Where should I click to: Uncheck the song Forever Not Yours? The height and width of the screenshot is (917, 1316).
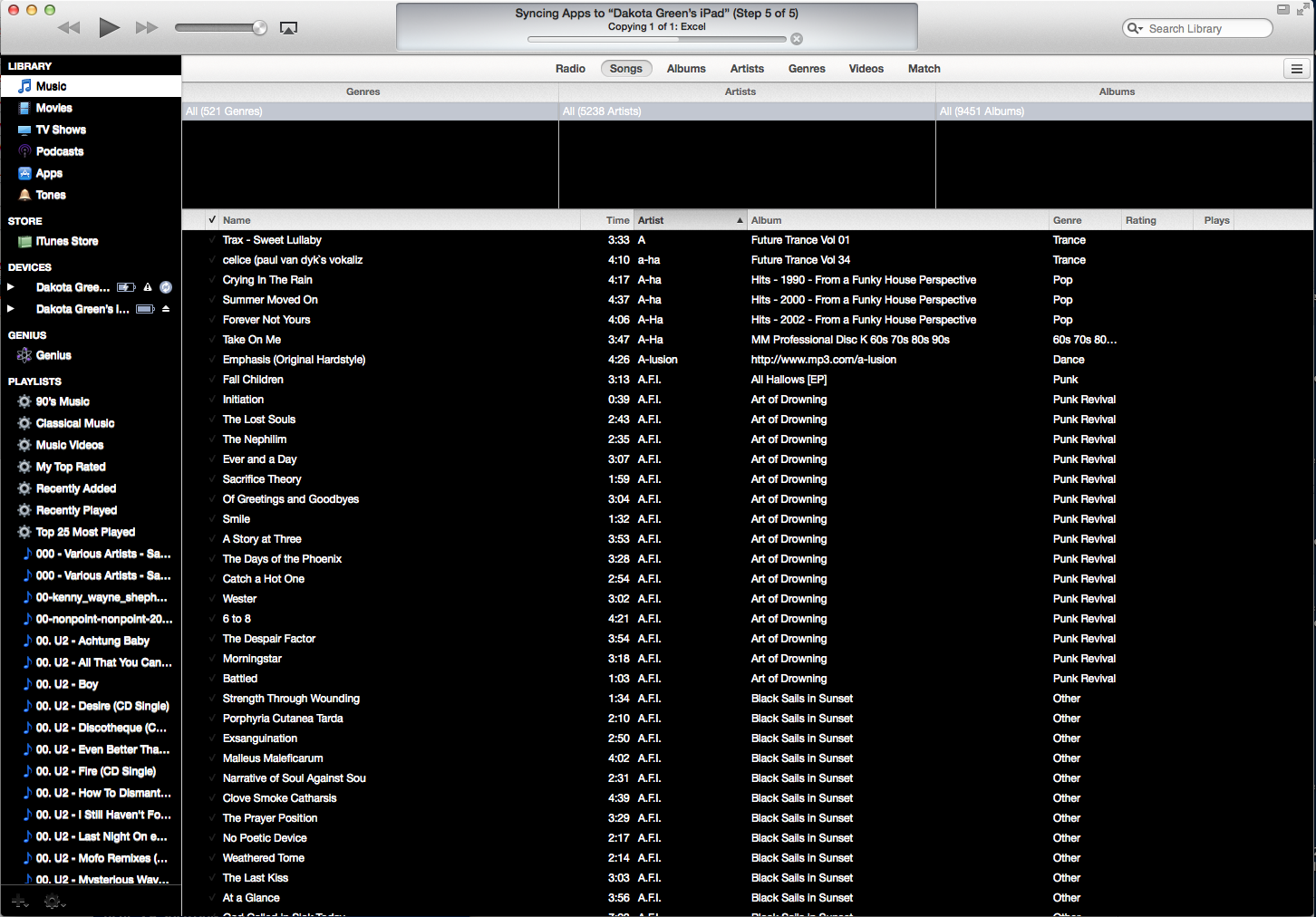click(x=212, y=320)
